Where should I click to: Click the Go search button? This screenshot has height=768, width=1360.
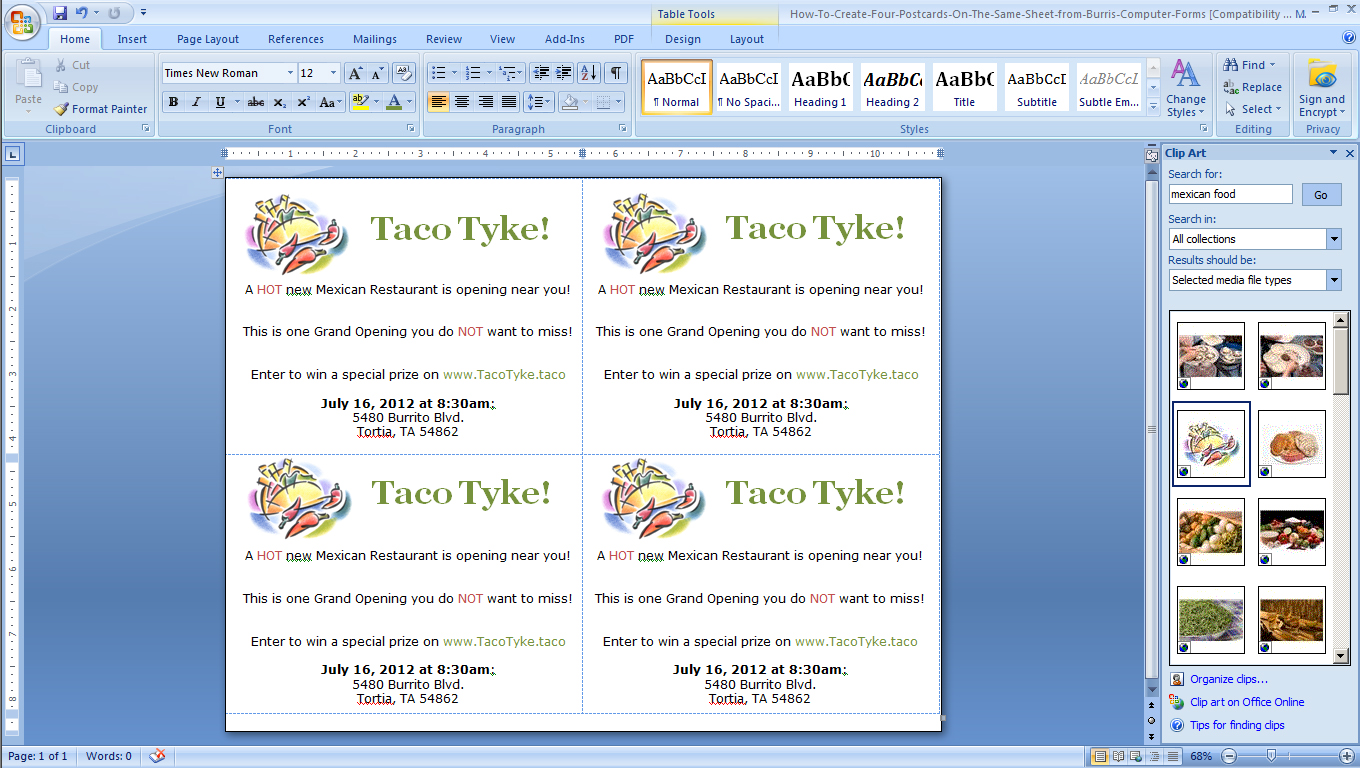click(x=1321, y=195)
